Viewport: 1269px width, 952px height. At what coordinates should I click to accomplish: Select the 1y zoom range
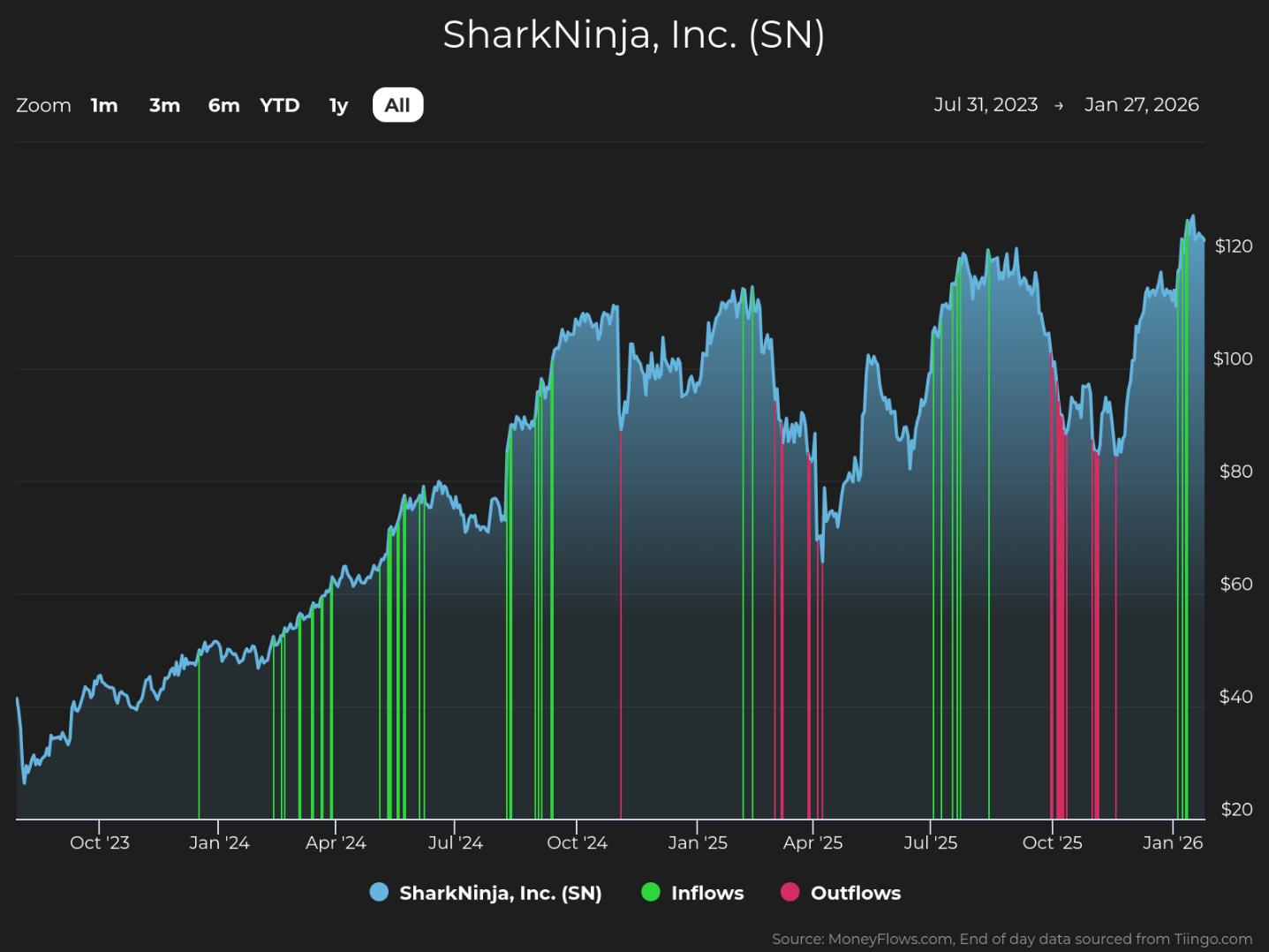[x=338, y=105]
